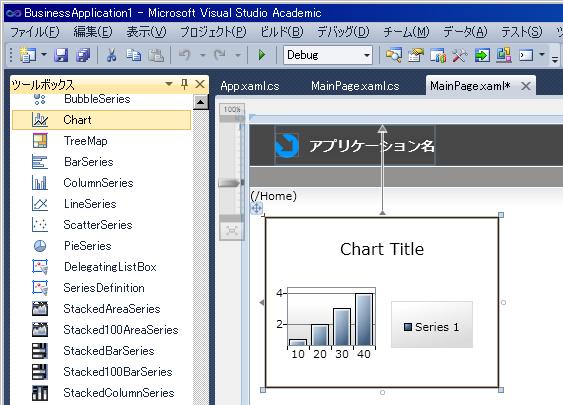Open the Debug configuration combo box

click(328, 55)
